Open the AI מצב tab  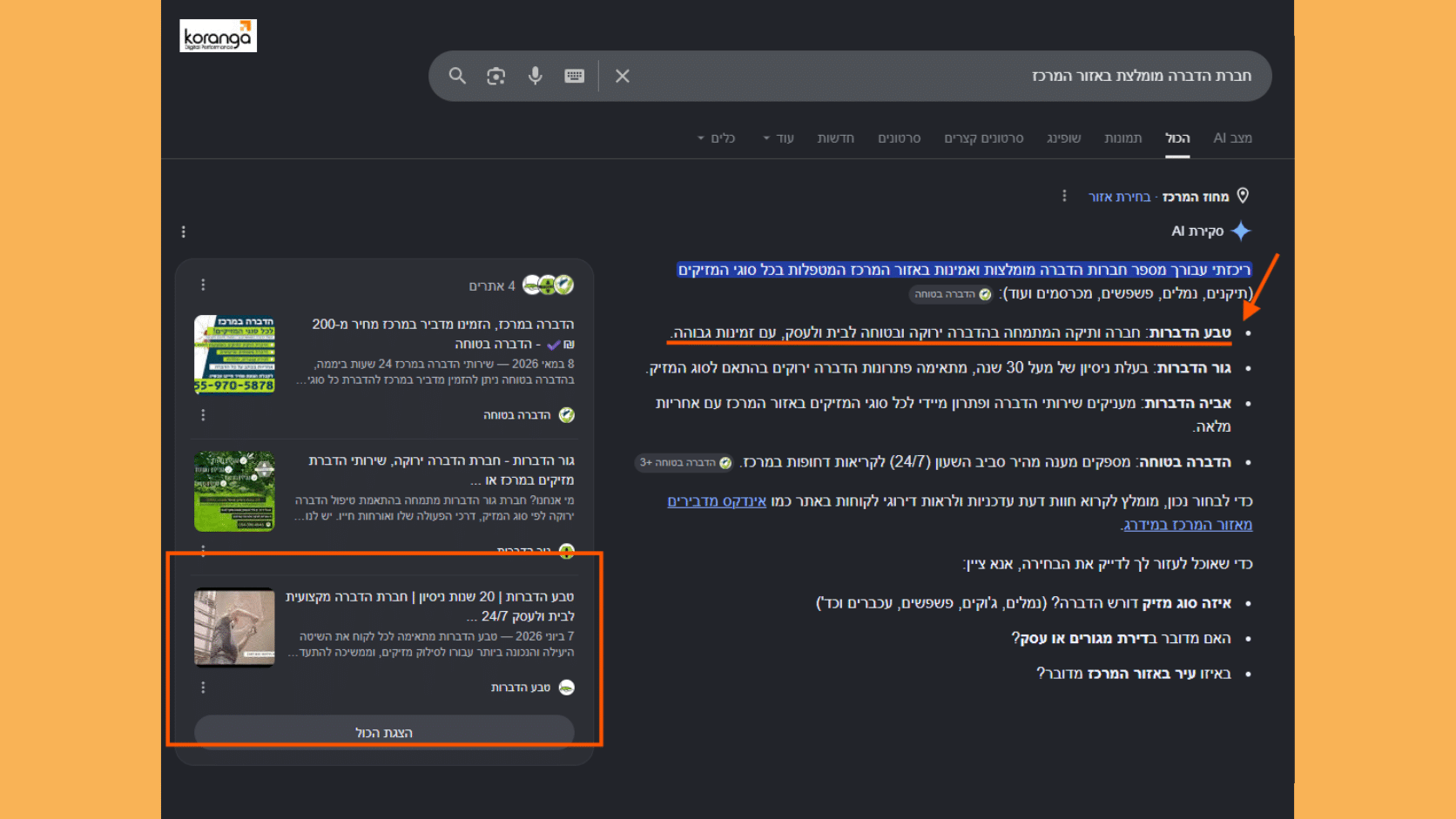point(1232,138)
